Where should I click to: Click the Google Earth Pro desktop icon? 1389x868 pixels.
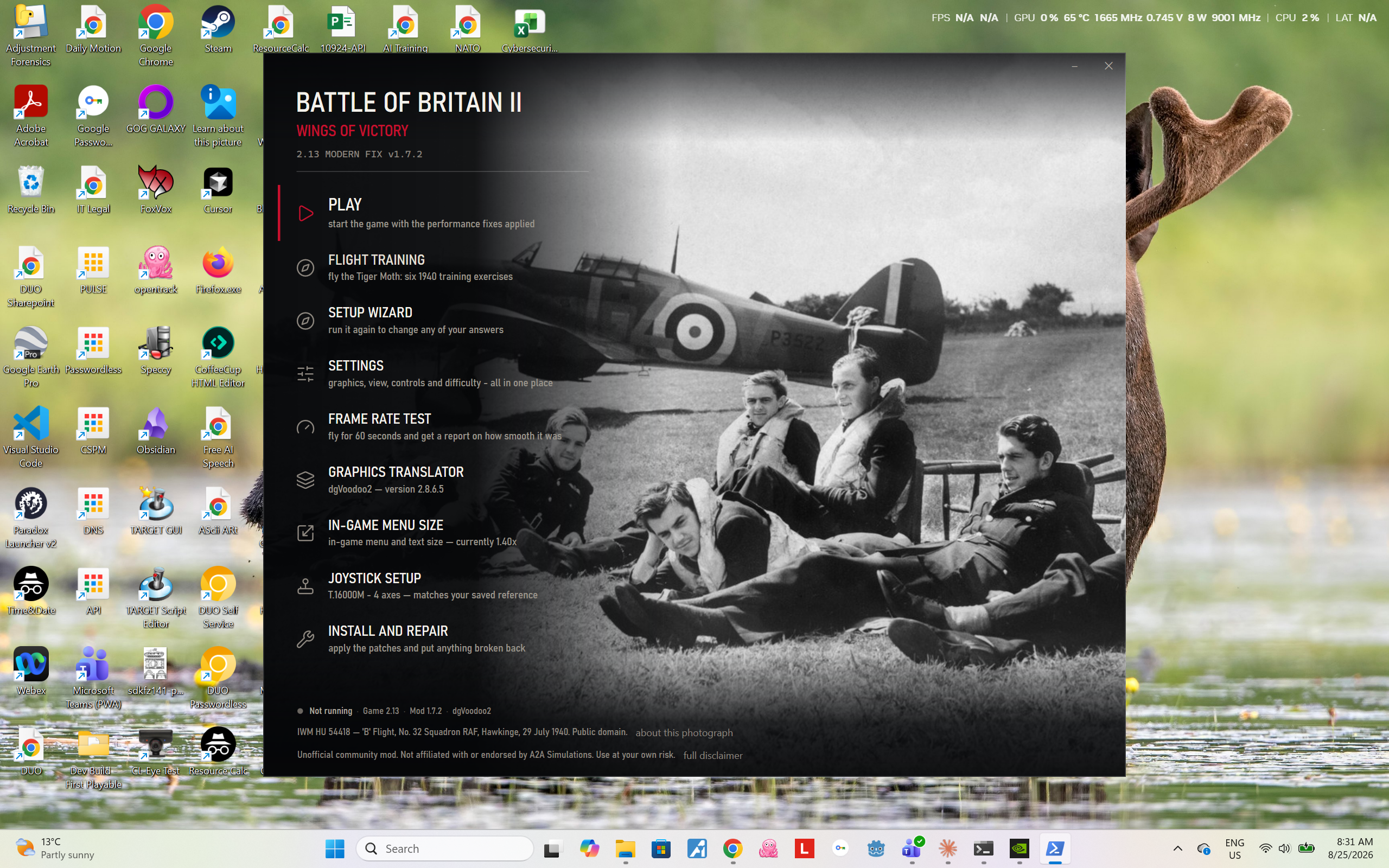(31, 358)
